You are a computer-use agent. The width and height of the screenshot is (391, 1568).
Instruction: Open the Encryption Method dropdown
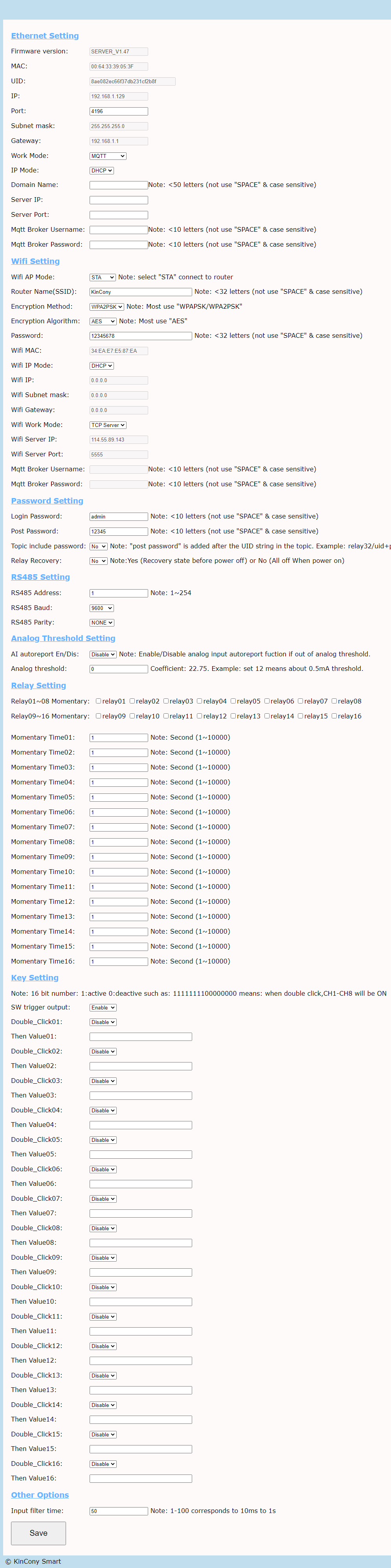click(106, 307)
